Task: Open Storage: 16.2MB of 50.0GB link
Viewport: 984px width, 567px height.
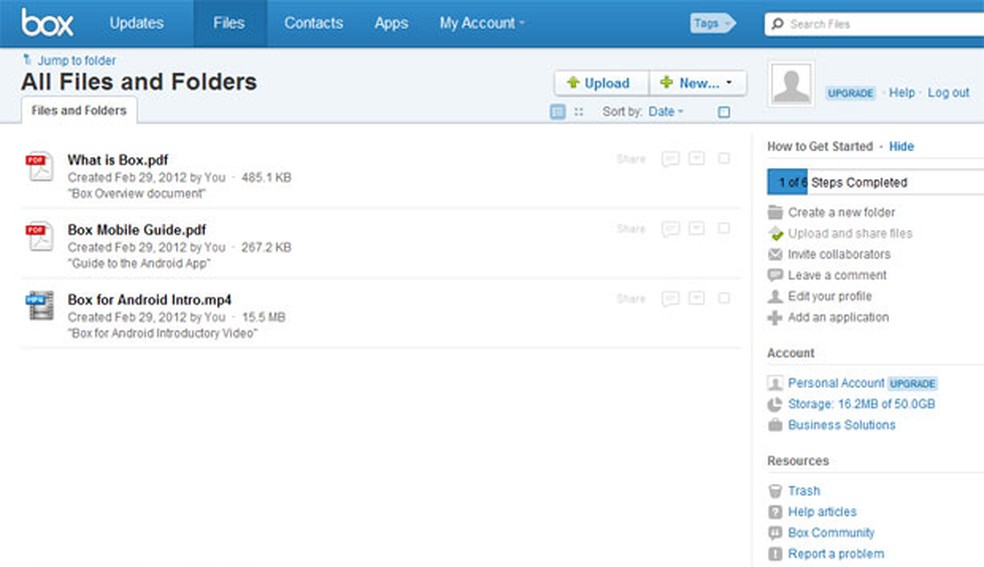Action: tap(861, 404)
